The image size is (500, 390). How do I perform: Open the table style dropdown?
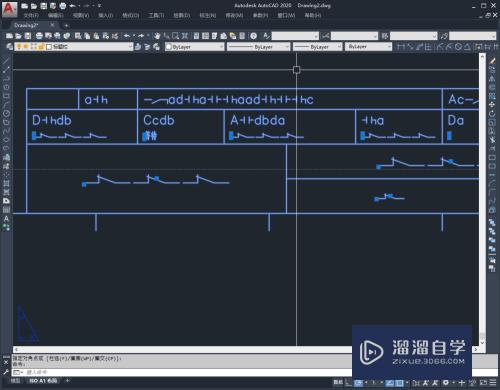[414, 36]
